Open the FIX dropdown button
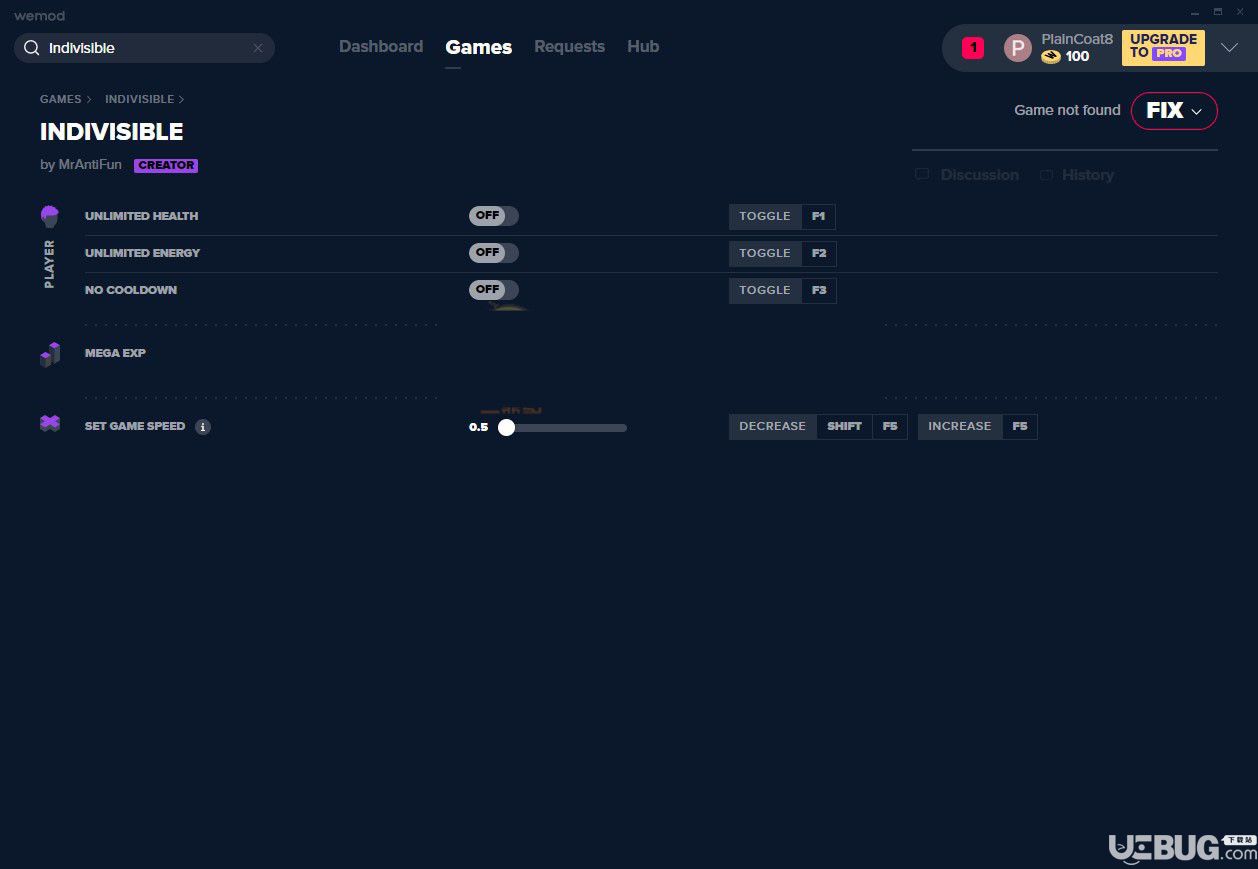This screenshot has width=1258, height=869. pyautogui.click(x=1174, y=111)
